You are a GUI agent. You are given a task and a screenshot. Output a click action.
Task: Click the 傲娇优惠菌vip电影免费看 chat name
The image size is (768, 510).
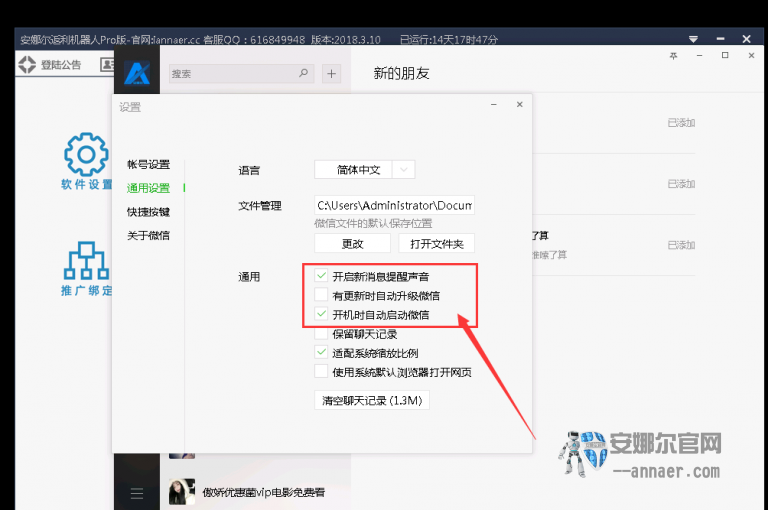tap(264, 492)
